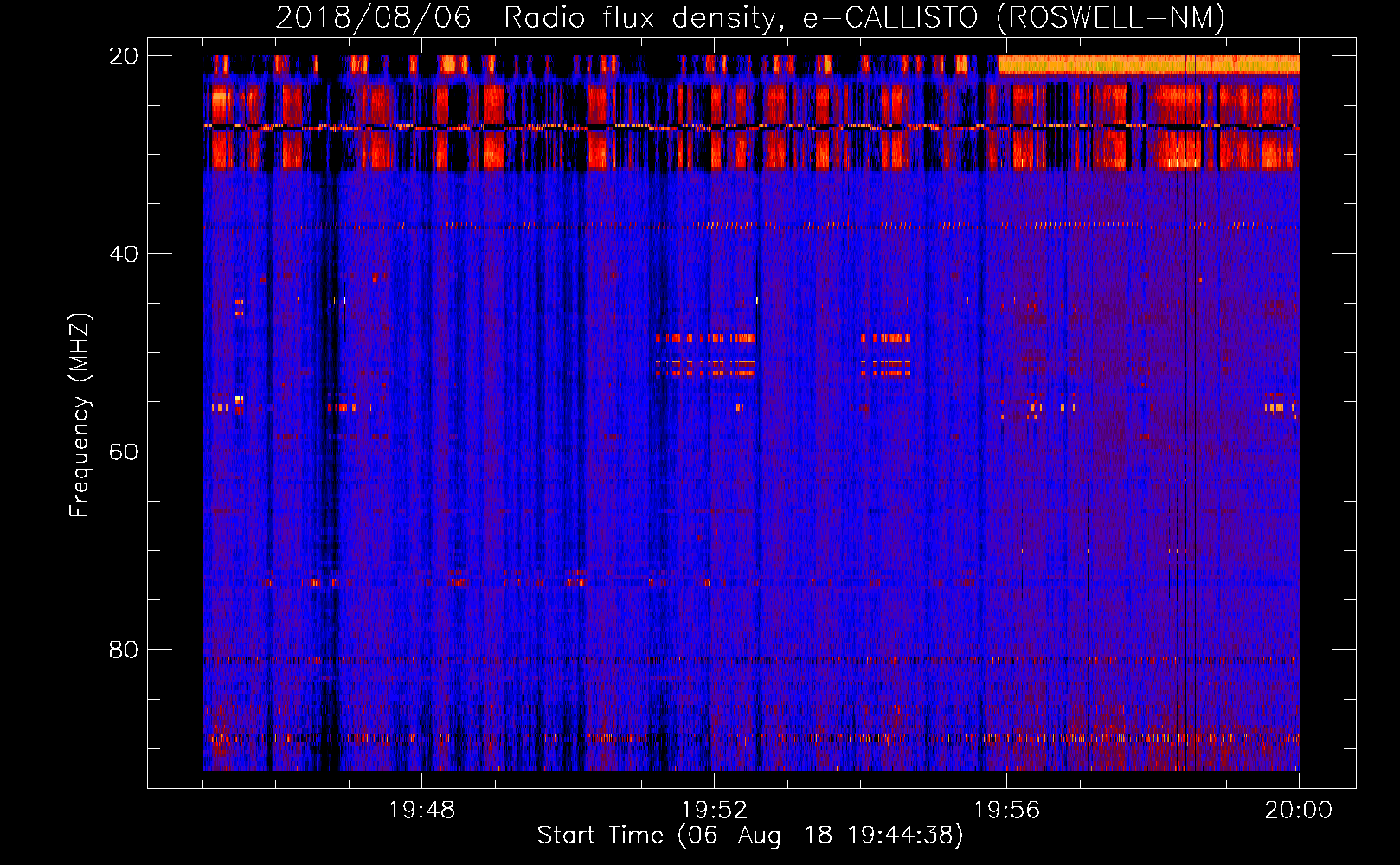Click the date '2018/08/06' in the title
This screenshot has height=865, width=1400.
374,17
